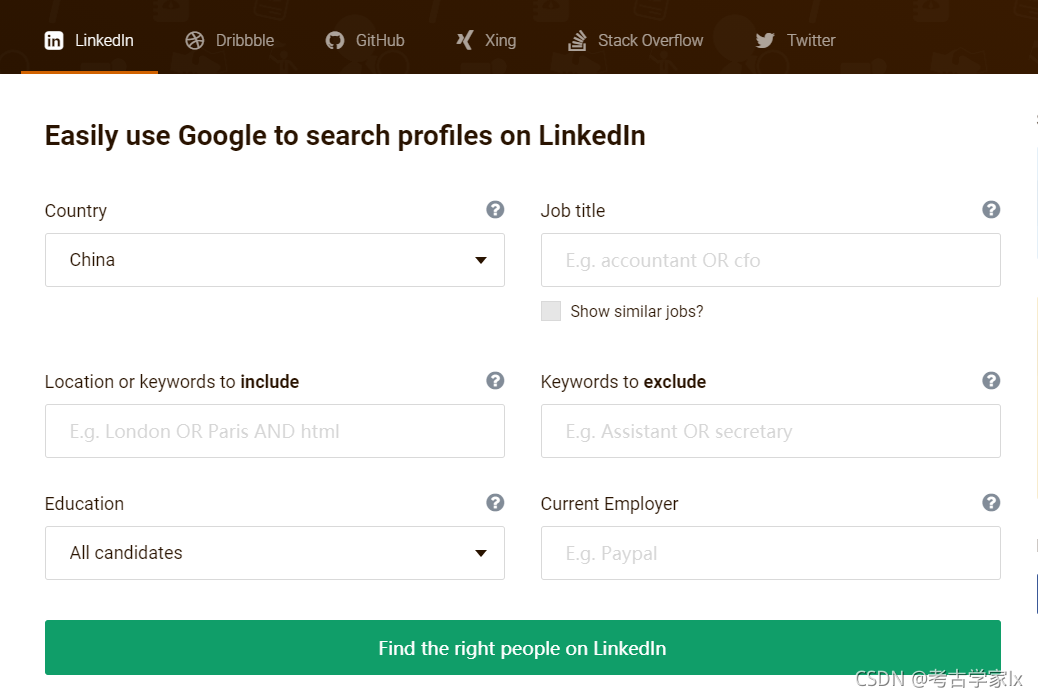The image size is (1038, 697).
Task: Click the LinkedIn logo icon in tab bar
Action: point(54,40)
